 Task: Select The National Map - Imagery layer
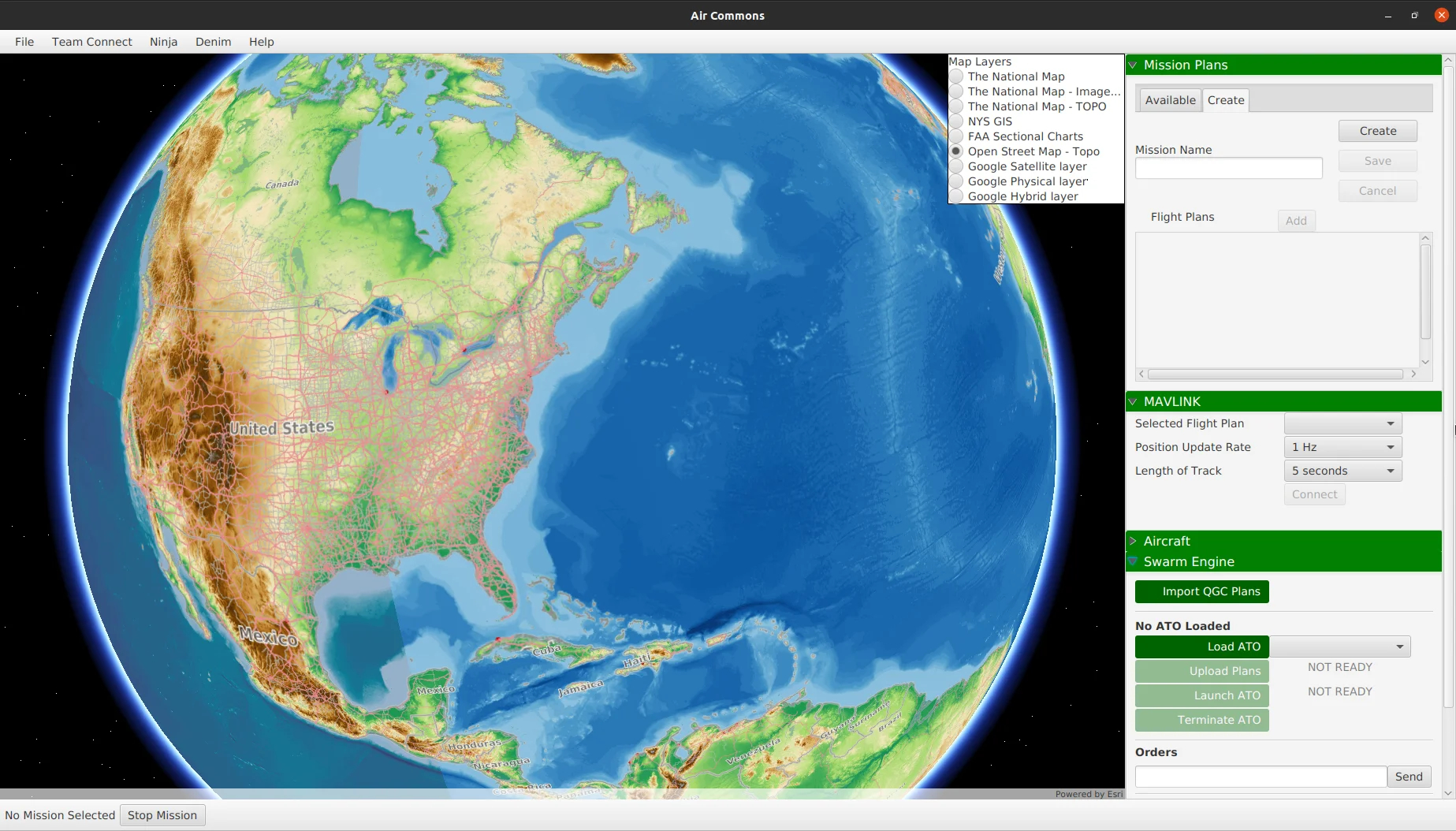[956, 91]
